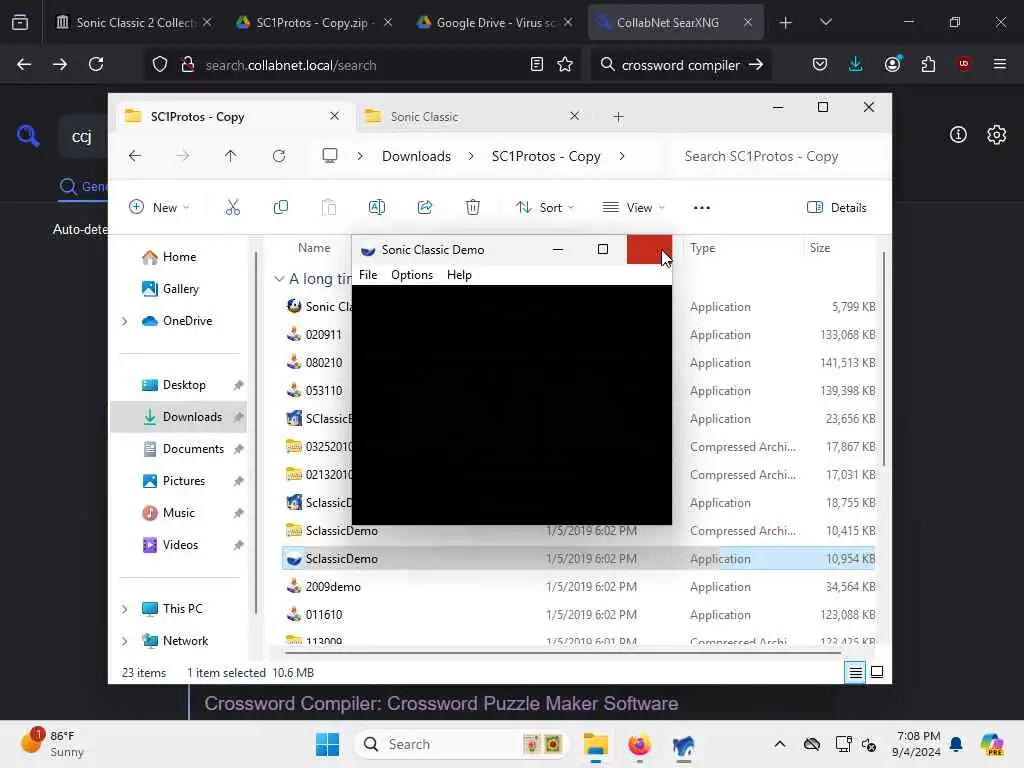Switch to large thumbnails view toggle
Viewport: 1024px width, 768px height.
point(877,672)
